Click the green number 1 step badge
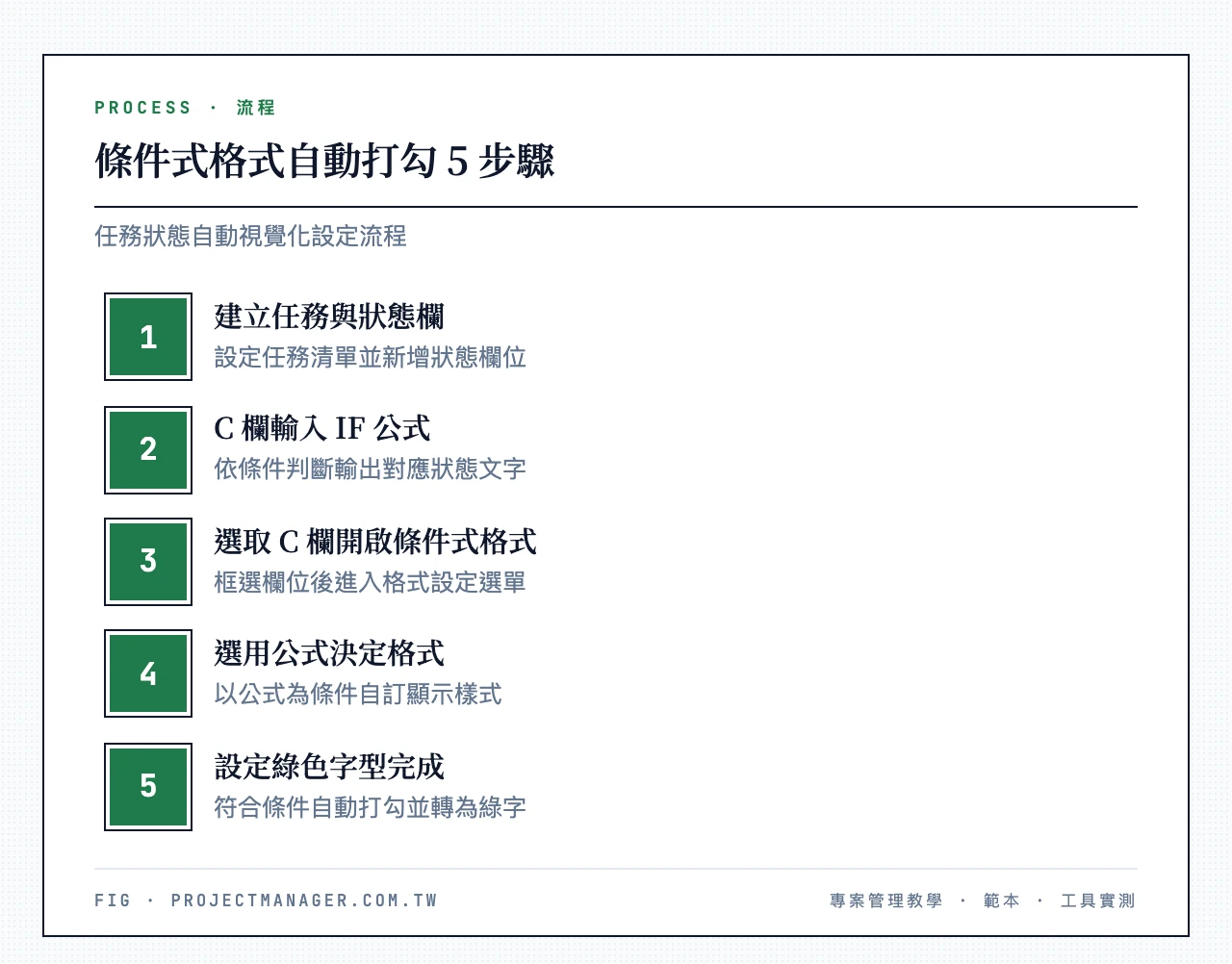The width and height of the screenshot is (1232, 964). point(148,337)
